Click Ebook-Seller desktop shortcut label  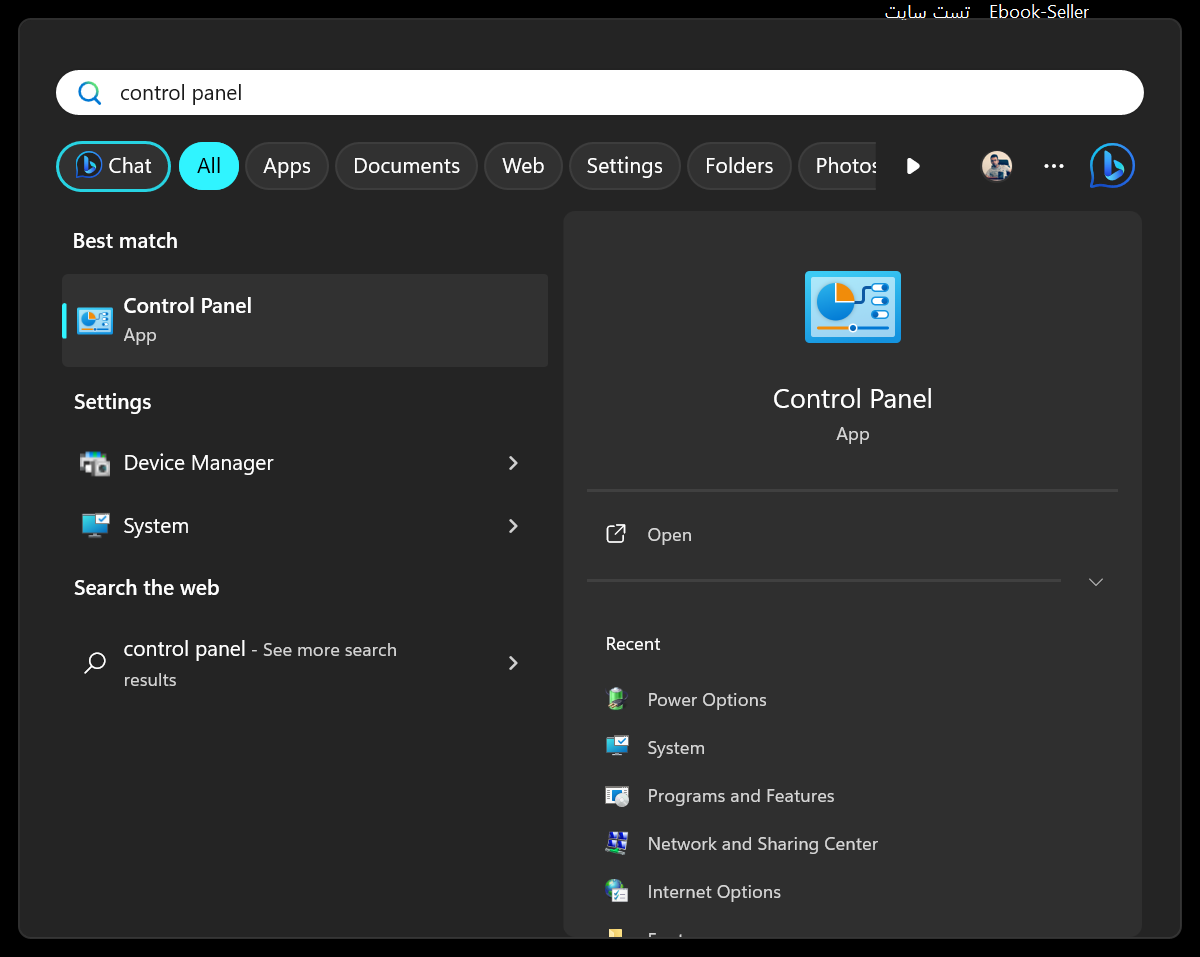(x=1039, y=12)
